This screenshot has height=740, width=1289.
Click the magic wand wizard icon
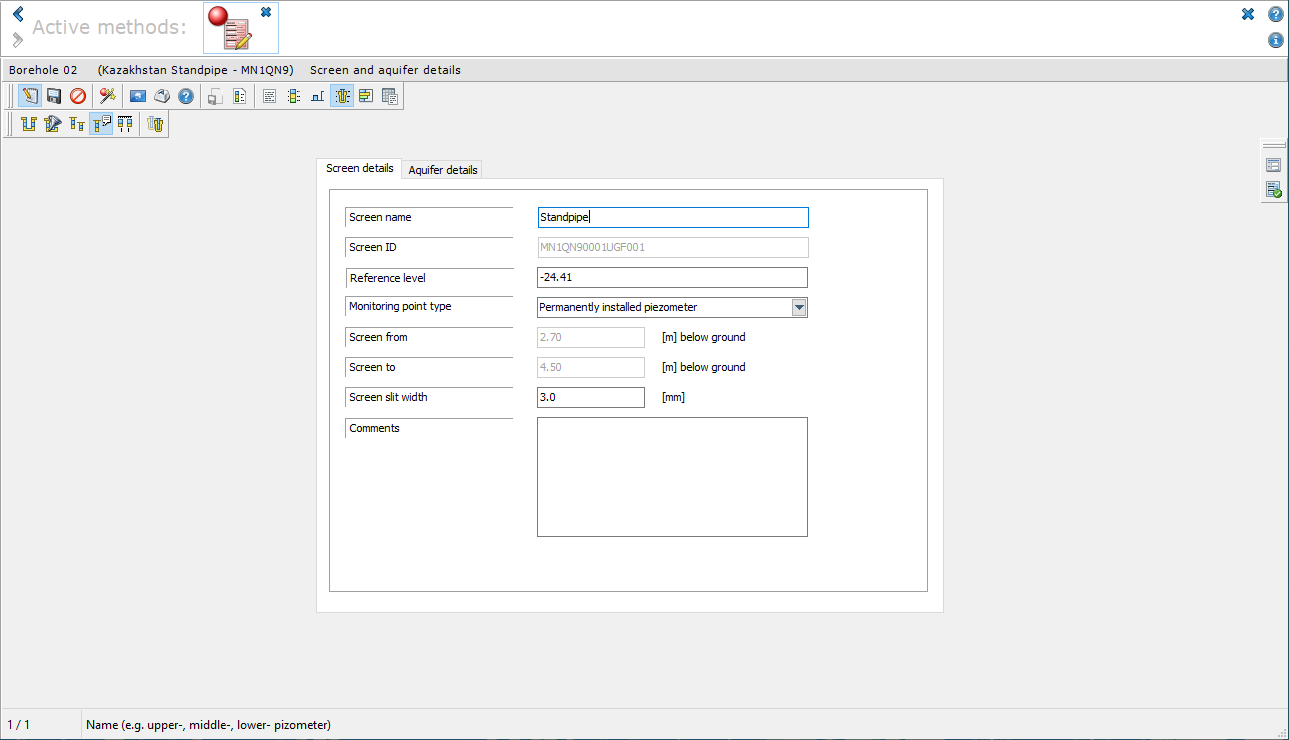[108, 96]
